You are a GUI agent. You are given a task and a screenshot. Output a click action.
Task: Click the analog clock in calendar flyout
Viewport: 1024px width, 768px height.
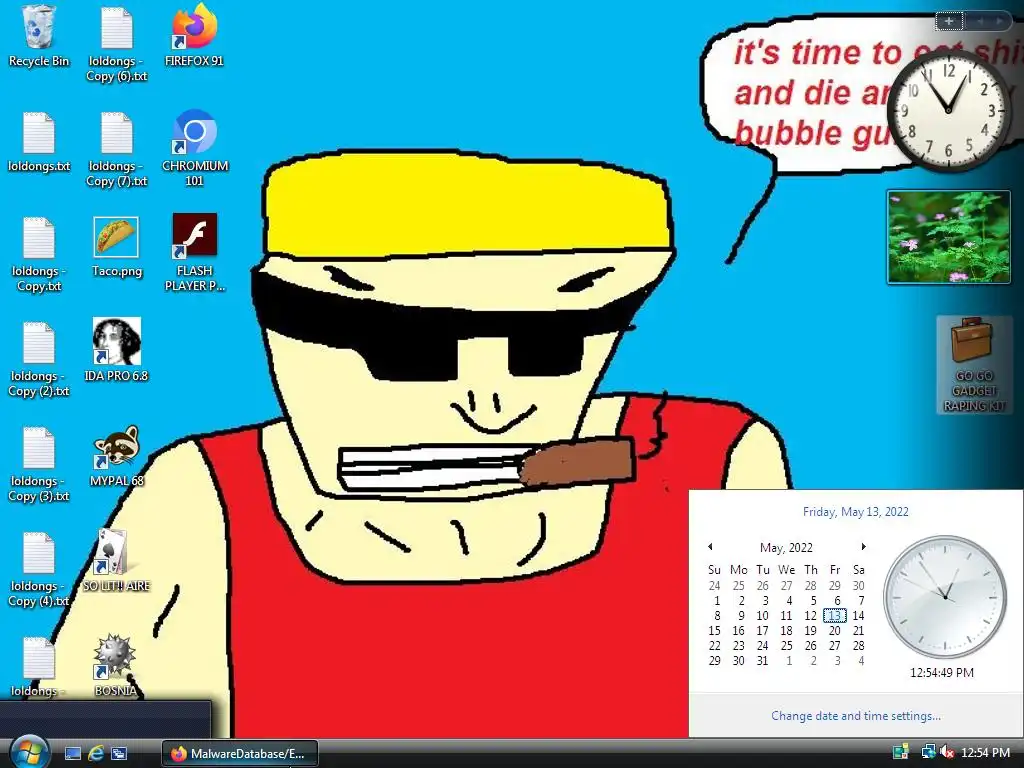point(945,597)
